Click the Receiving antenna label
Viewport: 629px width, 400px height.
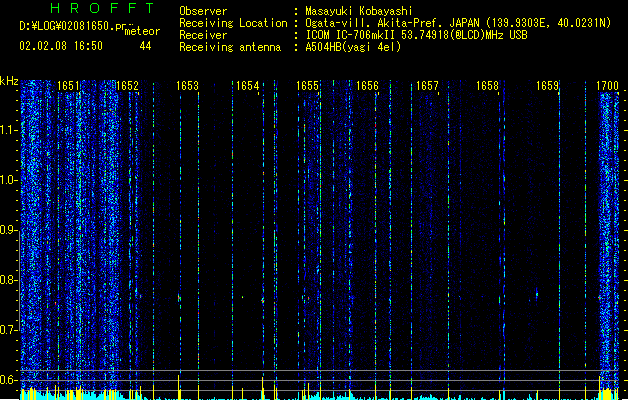coord(230,47)
